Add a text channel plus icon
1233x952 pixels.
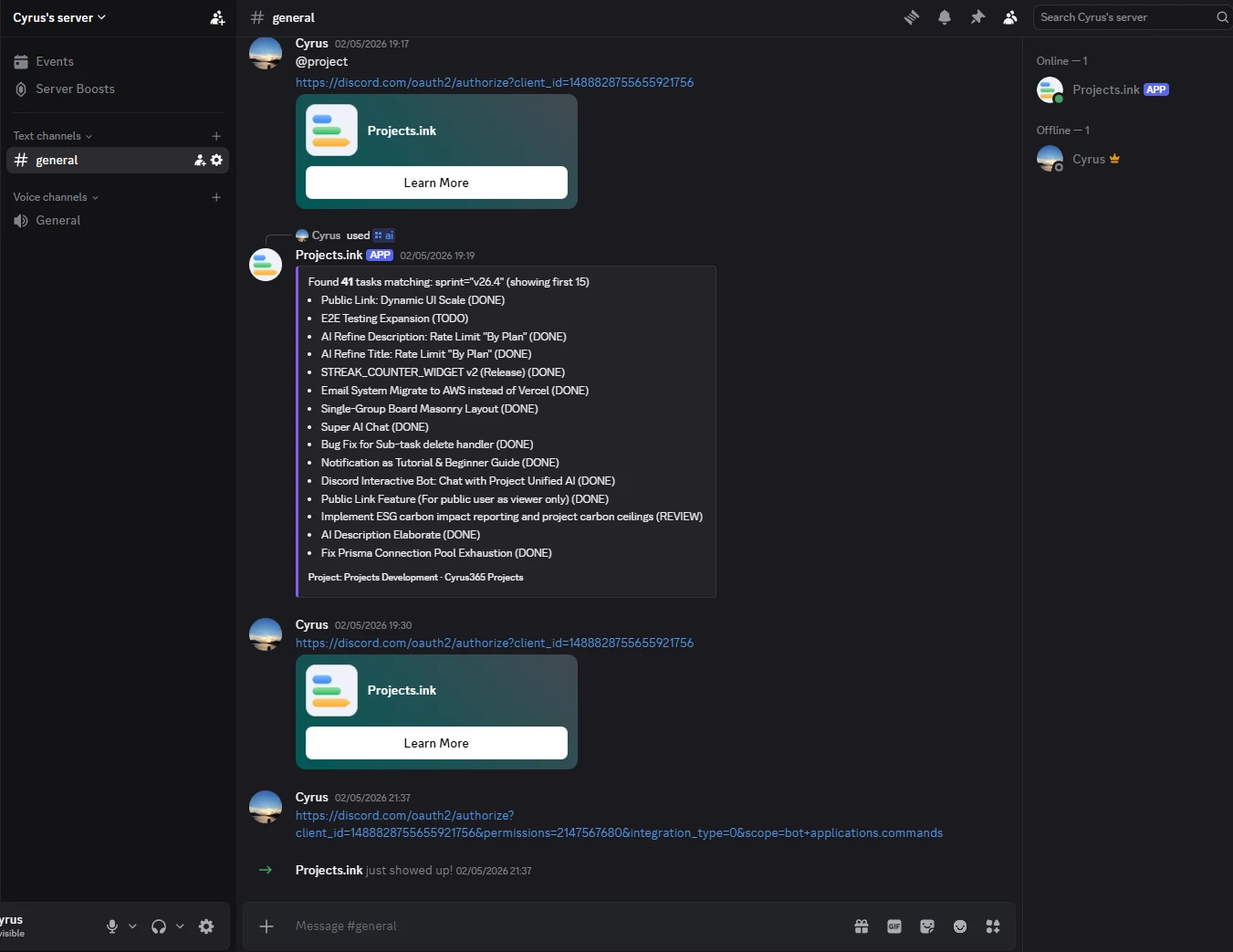click(x=216, y=136)
